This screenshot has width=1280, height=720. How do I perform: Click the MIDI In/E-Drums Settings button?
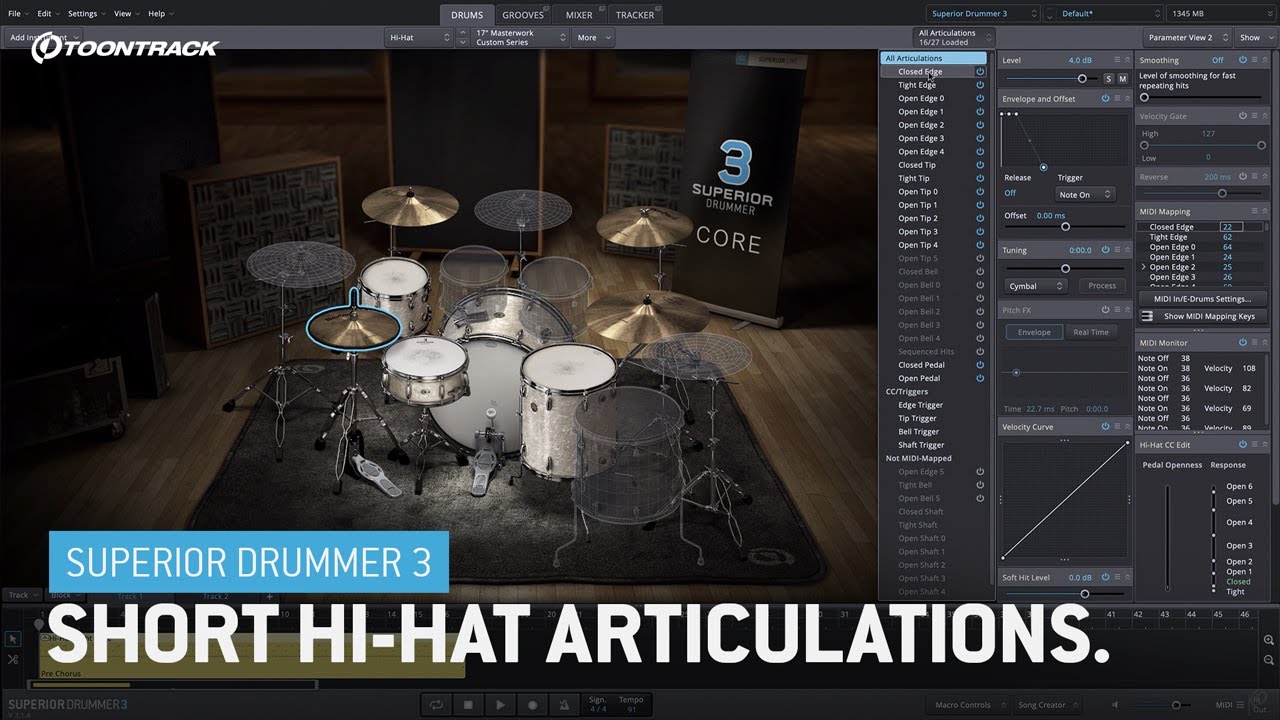(1202, 298)
